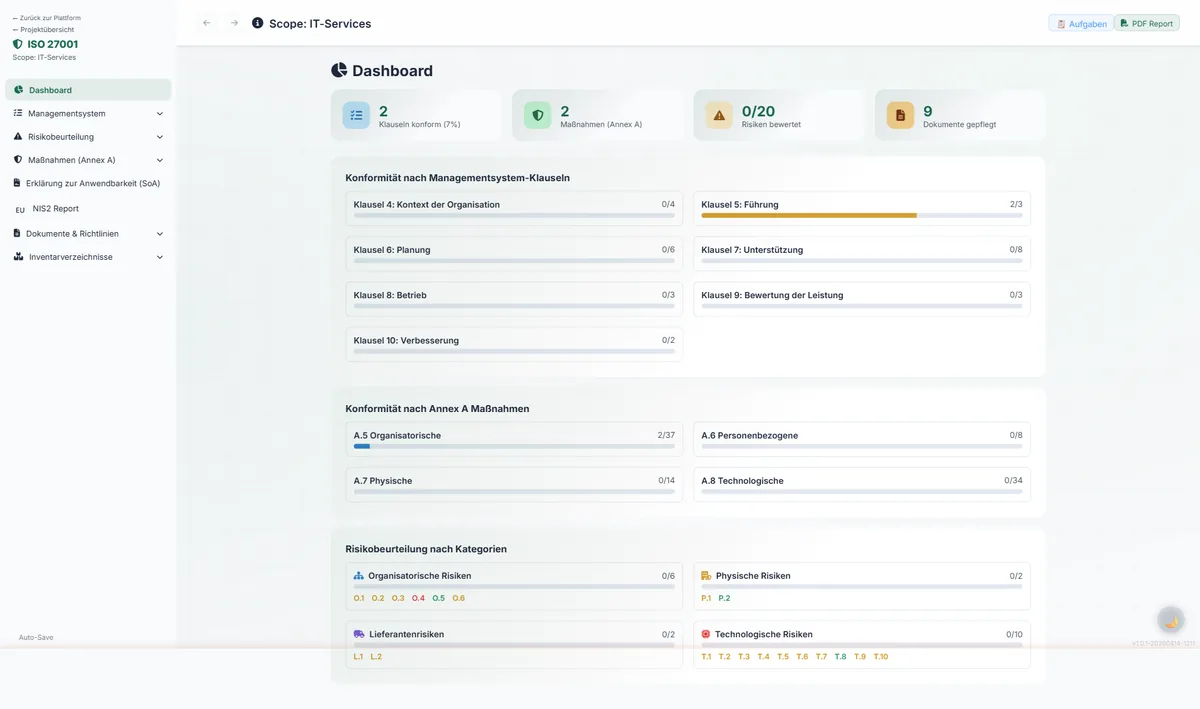Click risk tag O.1

point(359,598)
